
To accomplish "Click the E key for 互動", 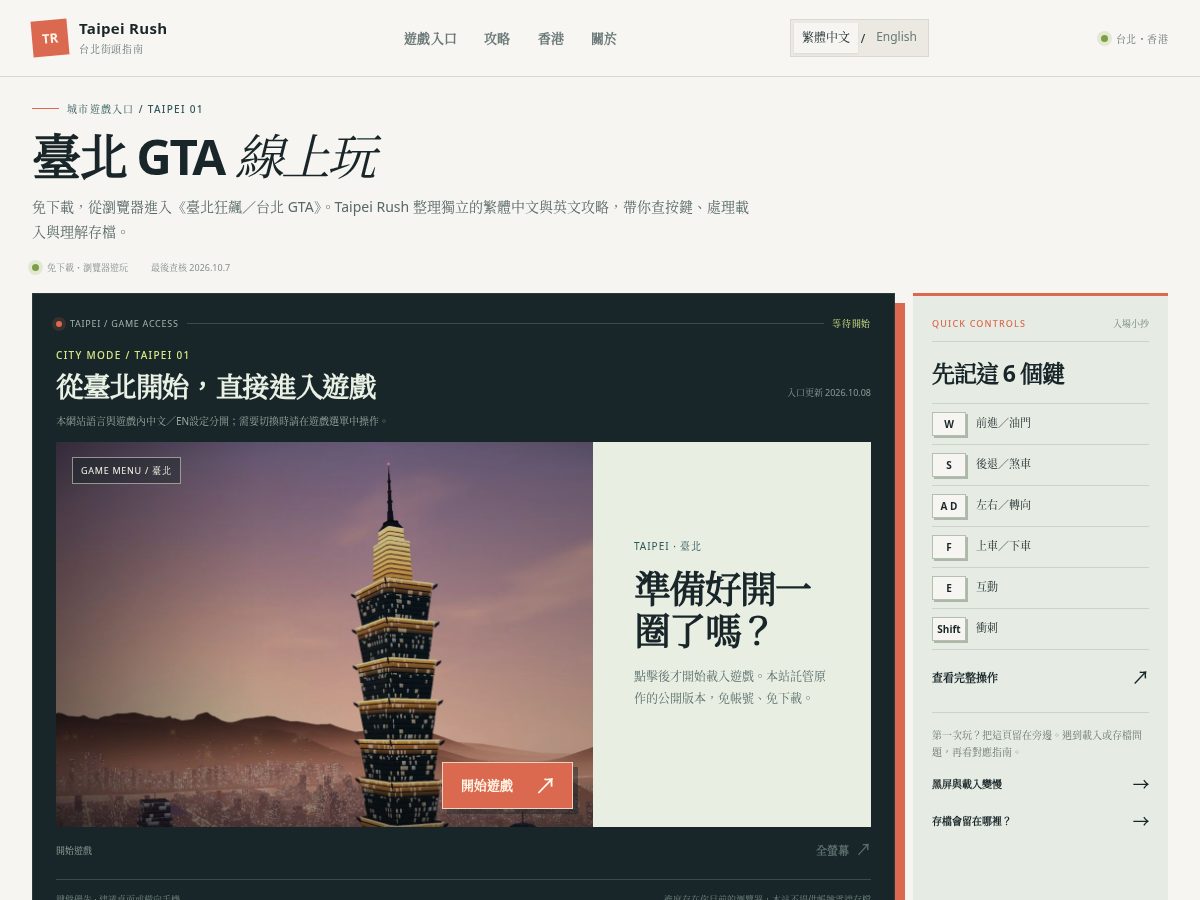I will [x=949, y=588].
